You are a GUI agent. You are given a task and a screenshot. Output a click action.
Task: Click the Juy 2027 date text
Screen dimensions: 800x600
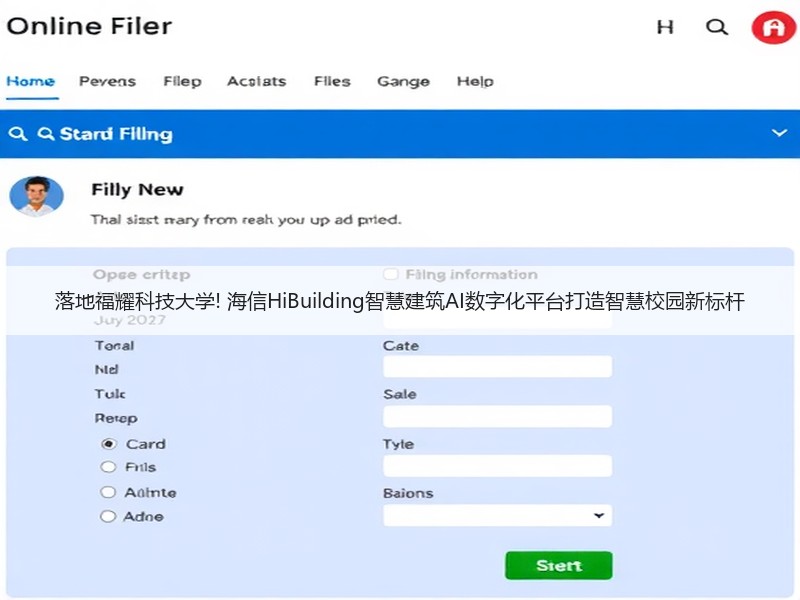click(x=130, y=320)
